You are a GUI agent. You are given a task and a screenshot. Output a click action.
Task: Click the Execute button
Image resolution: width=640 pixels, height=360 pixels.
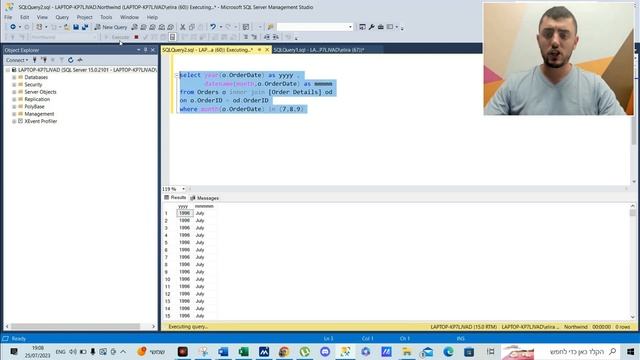coord(117,37)
